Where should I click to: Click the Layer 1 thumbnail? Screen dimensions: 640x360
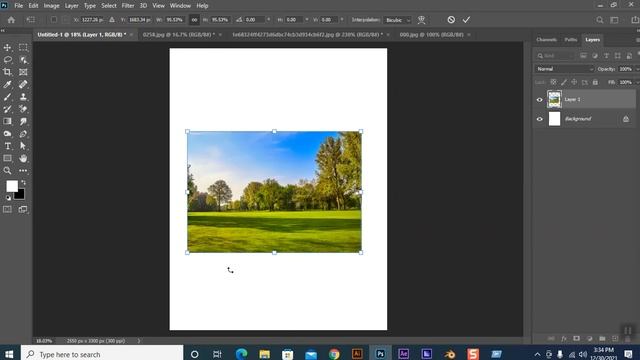(554, 100)
